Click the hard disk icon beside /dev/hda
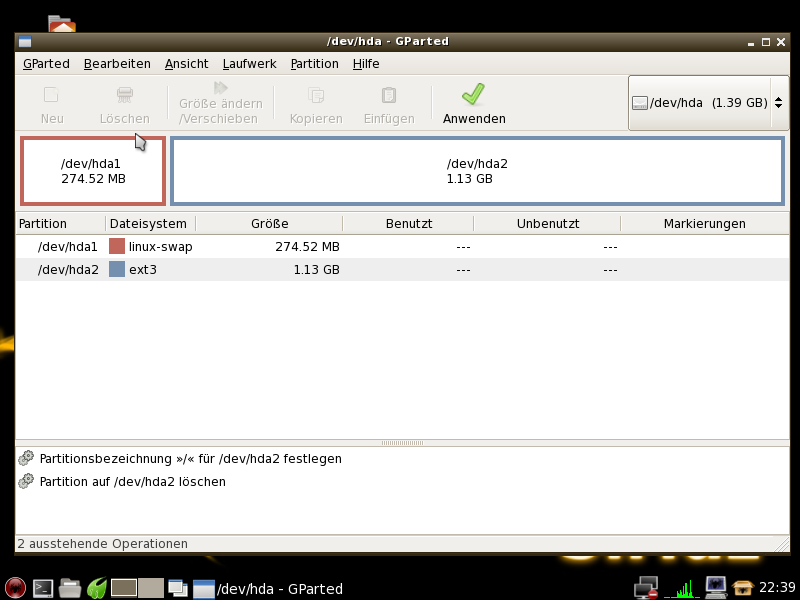800x600 pixels. pyautogui.click(x=640, y=103)
